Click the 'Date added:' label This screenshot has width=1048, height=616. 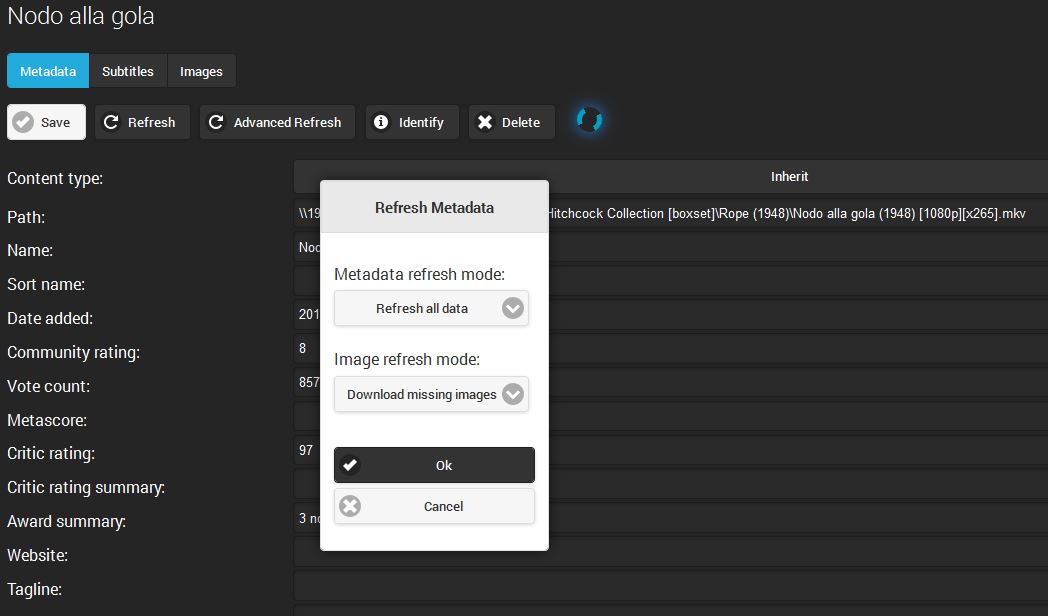pos(50,319)
